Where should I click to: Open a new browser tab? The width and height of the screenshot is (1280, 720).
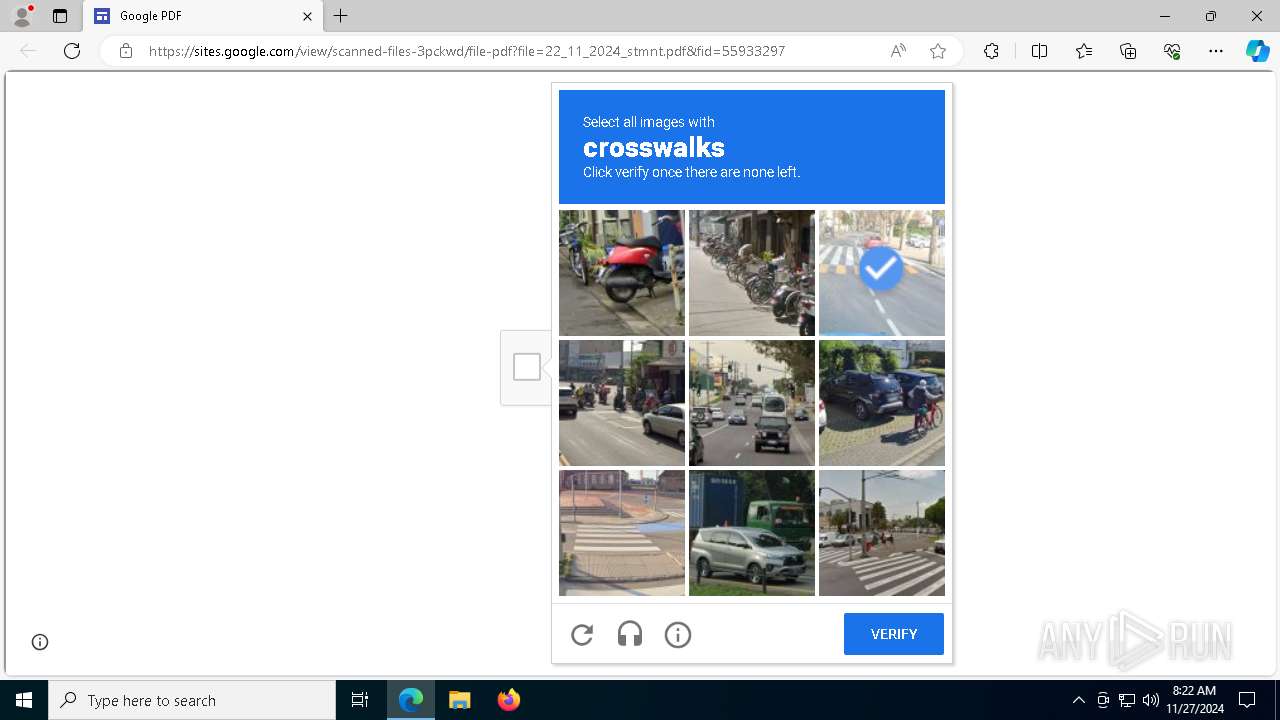pyautogui.click(x=341, y=16)
